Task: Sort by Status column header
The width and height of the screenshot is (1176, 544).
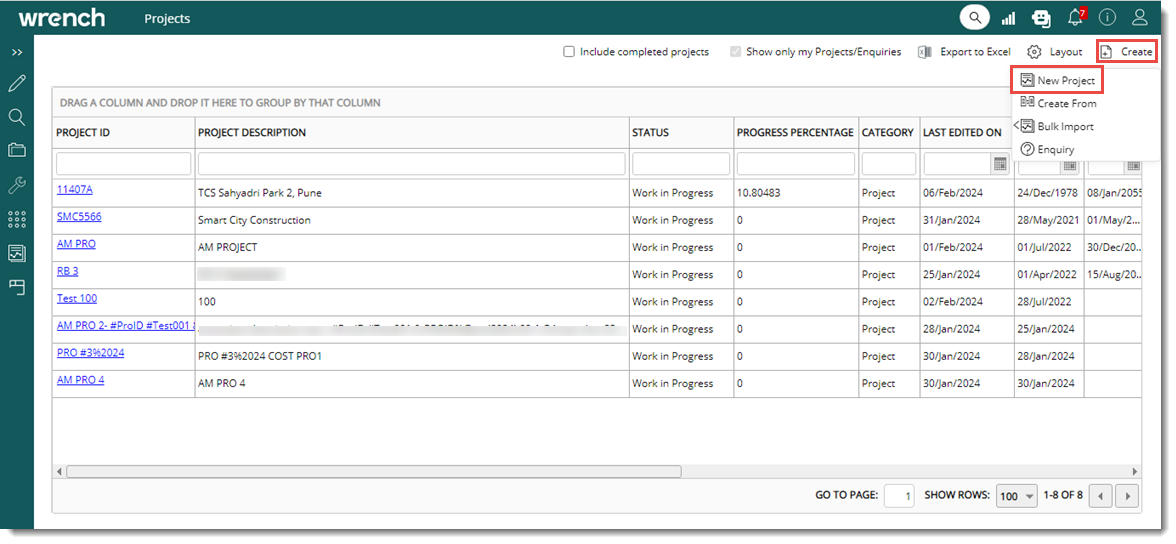Action: coord(650,133)
